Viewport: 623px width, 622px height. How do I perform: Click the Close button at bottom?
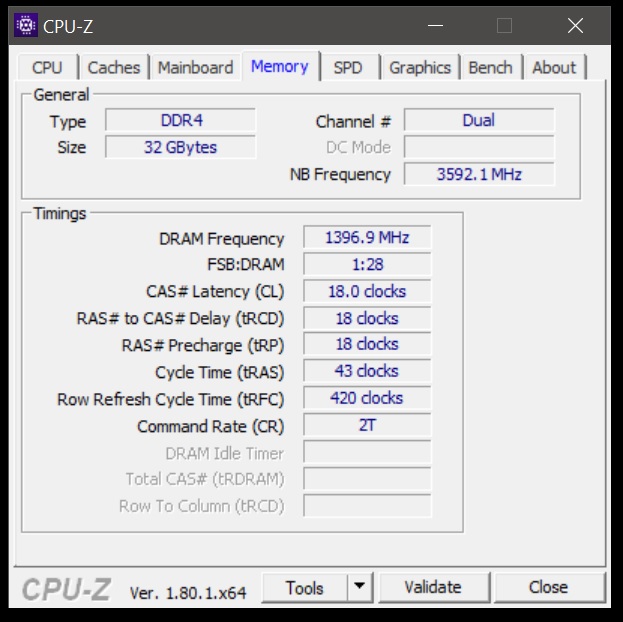548,587
